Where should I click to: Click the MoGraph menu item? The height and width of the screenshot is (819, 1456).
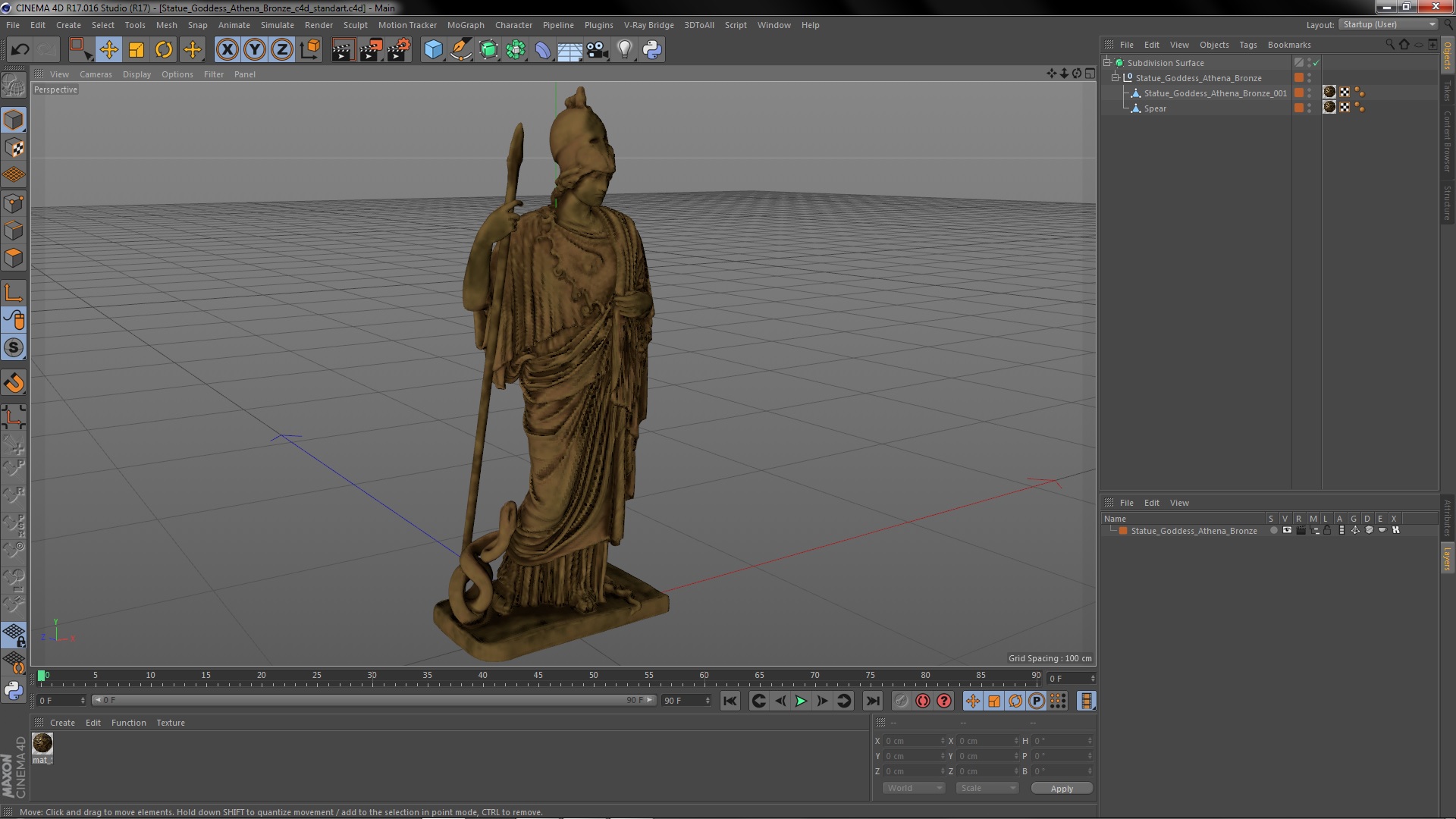[x=465, y=24]
